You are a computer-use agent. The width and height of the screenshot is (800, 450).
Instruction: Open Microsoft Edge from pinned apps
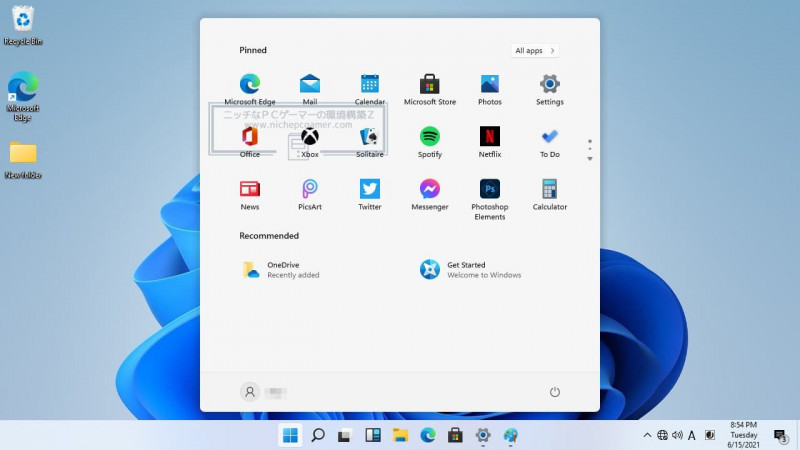tap(249, 89)
